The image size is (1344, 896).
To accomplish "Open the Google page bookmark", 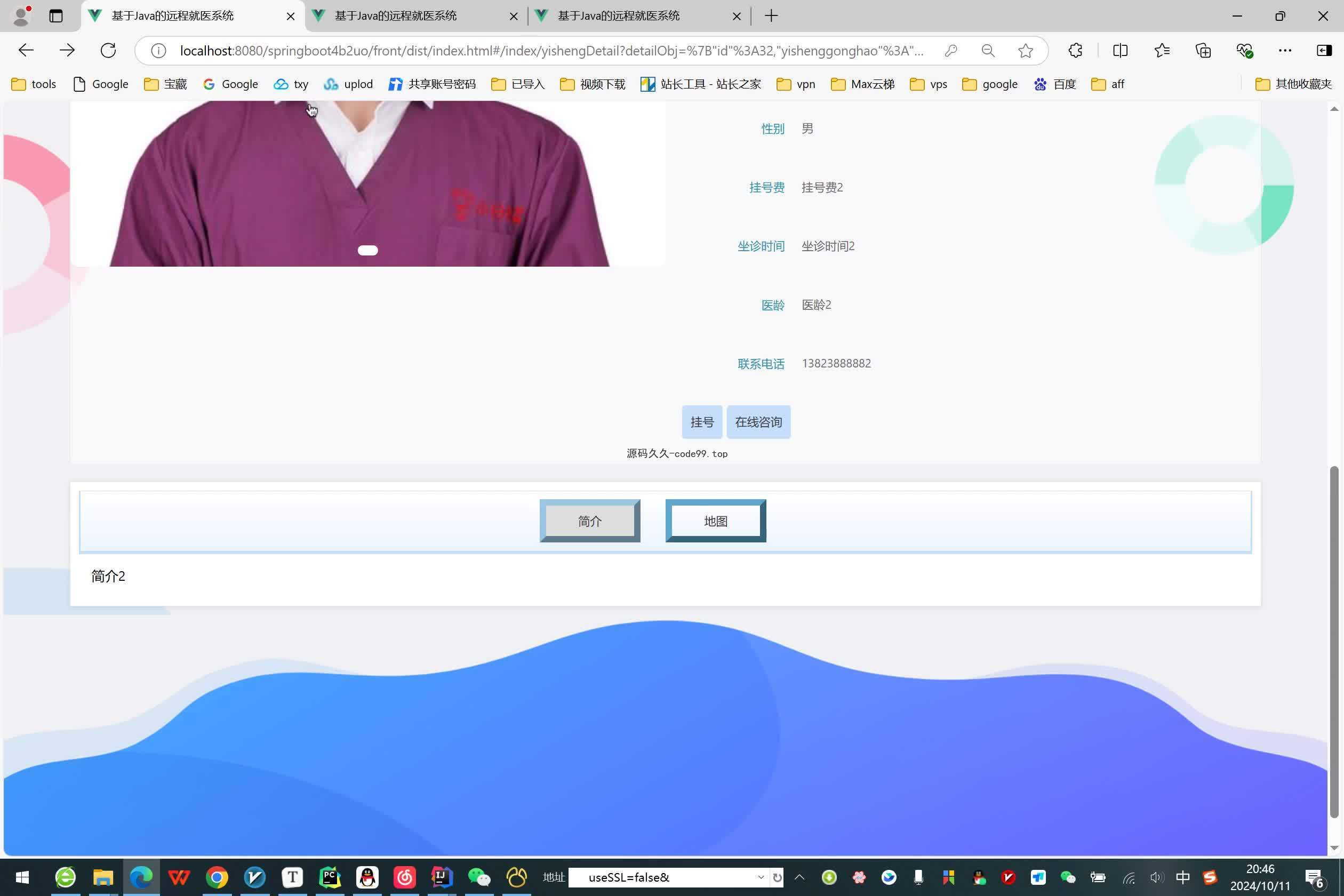I will coord(101,84).
